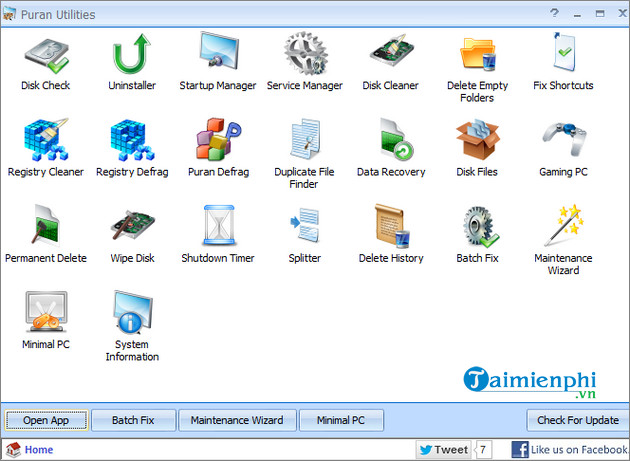Viewport: 630px width, 461px height.
Task: Click the Minimal PC bottom button
Action: [x=341, y=420]
